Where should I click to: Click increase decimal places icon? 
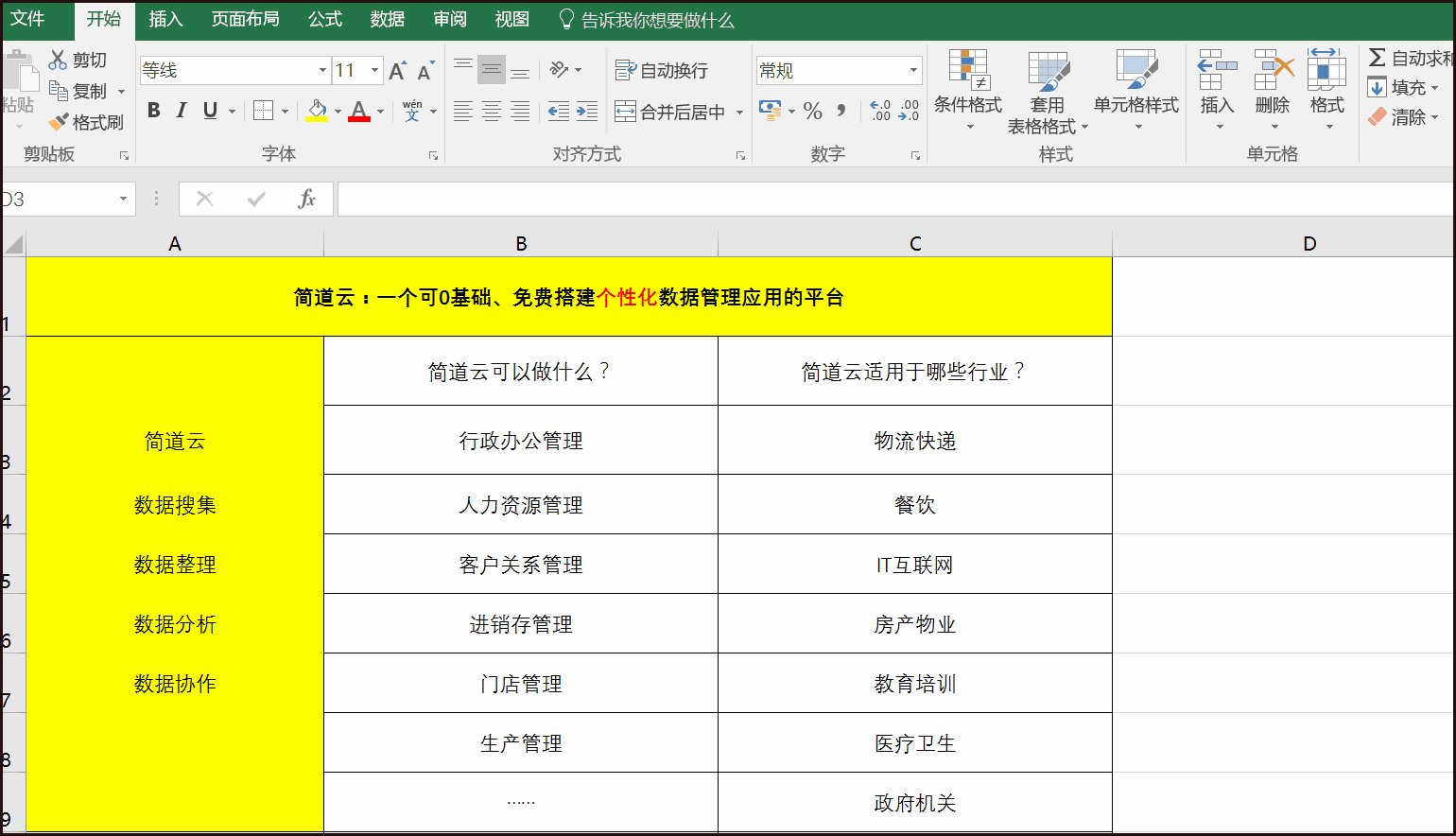880,111
